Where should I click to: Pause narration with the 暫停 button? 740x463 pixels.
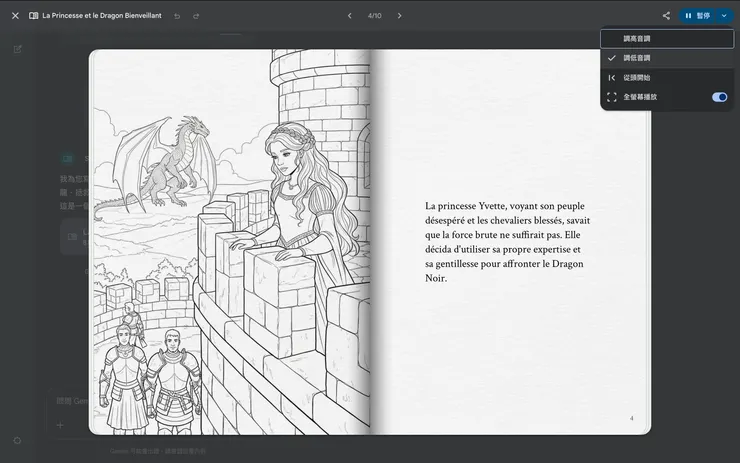coord(698,16)
